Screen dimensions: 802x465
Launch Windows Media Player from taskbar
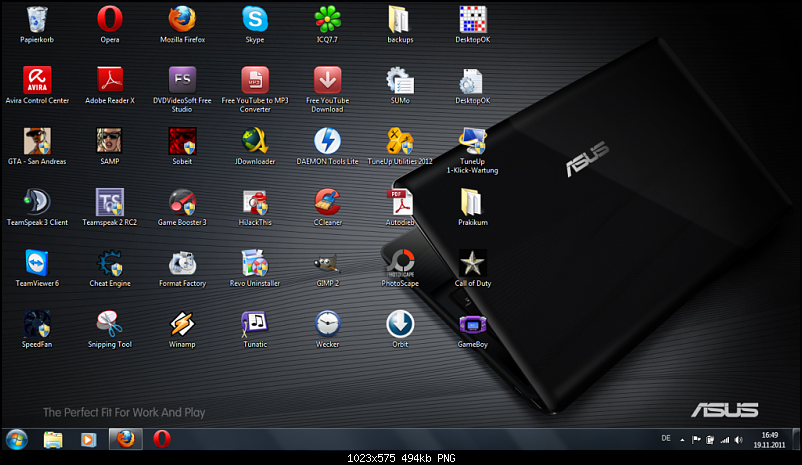(x=88, y=439)
